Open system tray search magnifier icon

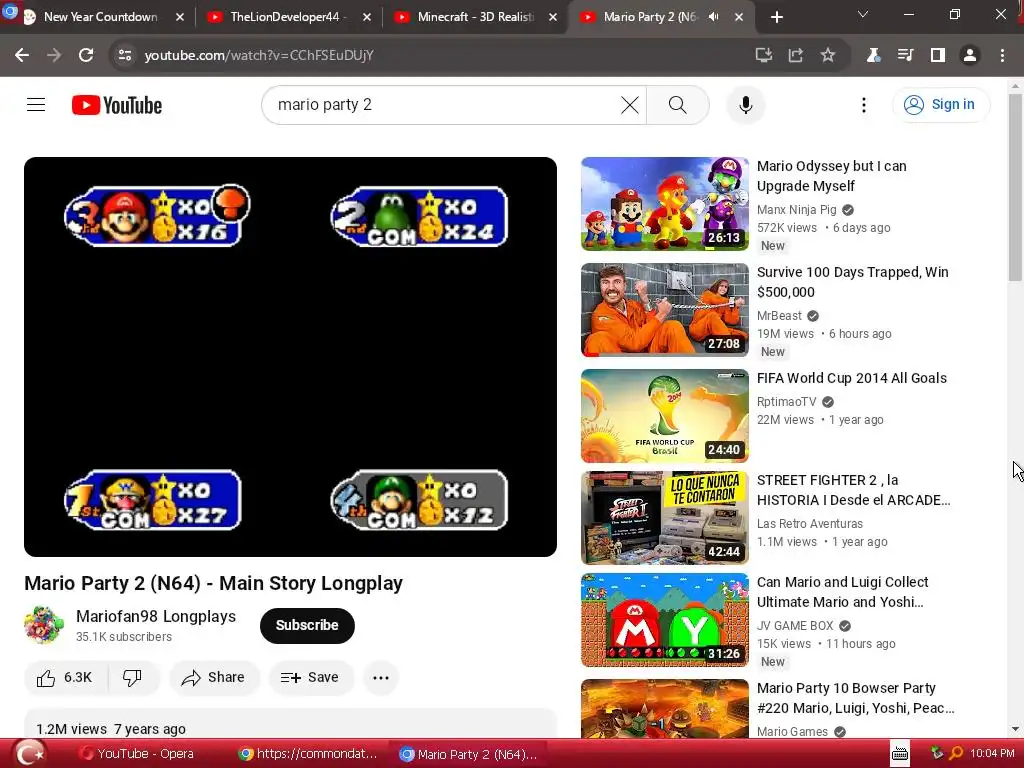pos(956,754)
